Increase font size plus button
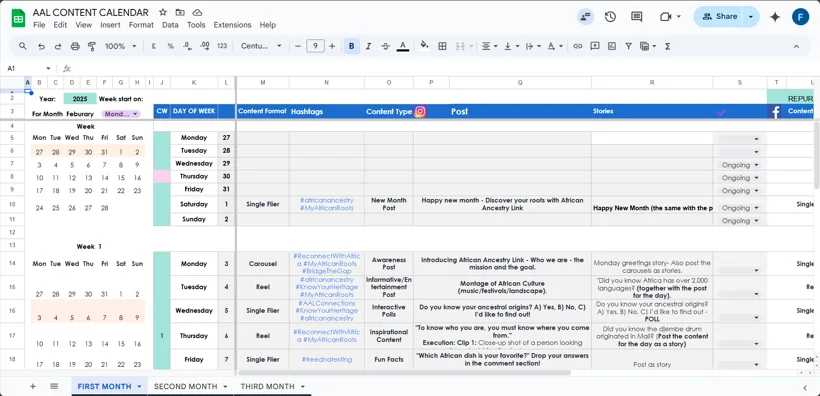 332,46
